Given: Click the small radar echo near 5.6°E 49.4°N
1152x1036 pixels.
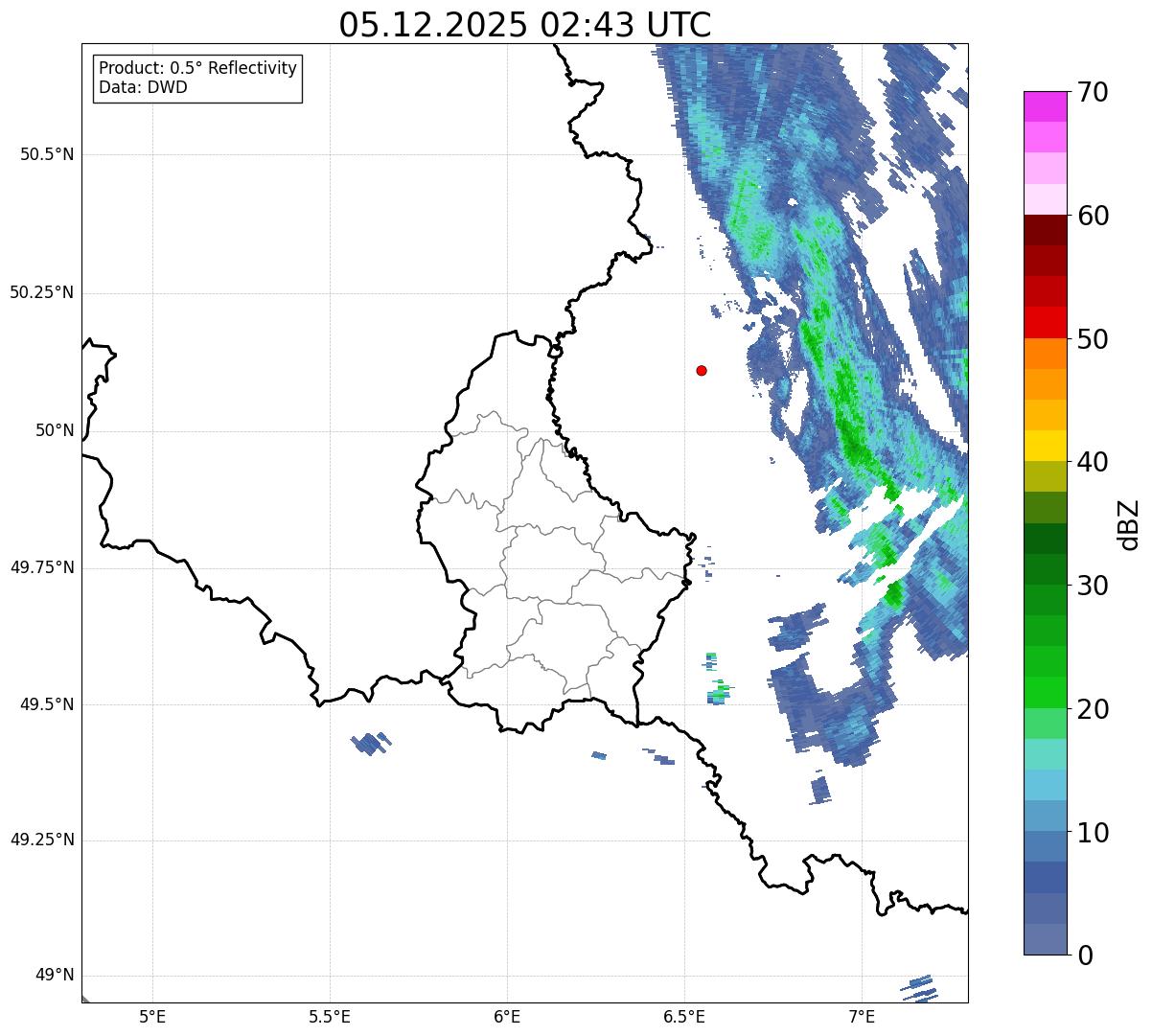Looking at the screenshot, I should (371, 743).
